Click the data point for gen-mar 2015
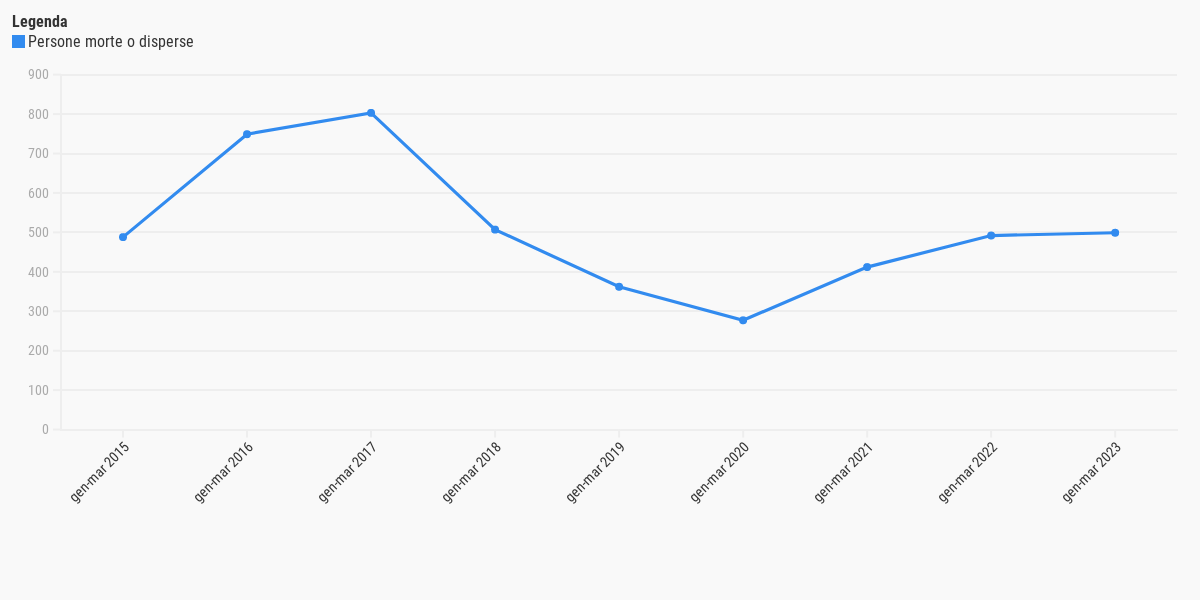 click(123, 237)
